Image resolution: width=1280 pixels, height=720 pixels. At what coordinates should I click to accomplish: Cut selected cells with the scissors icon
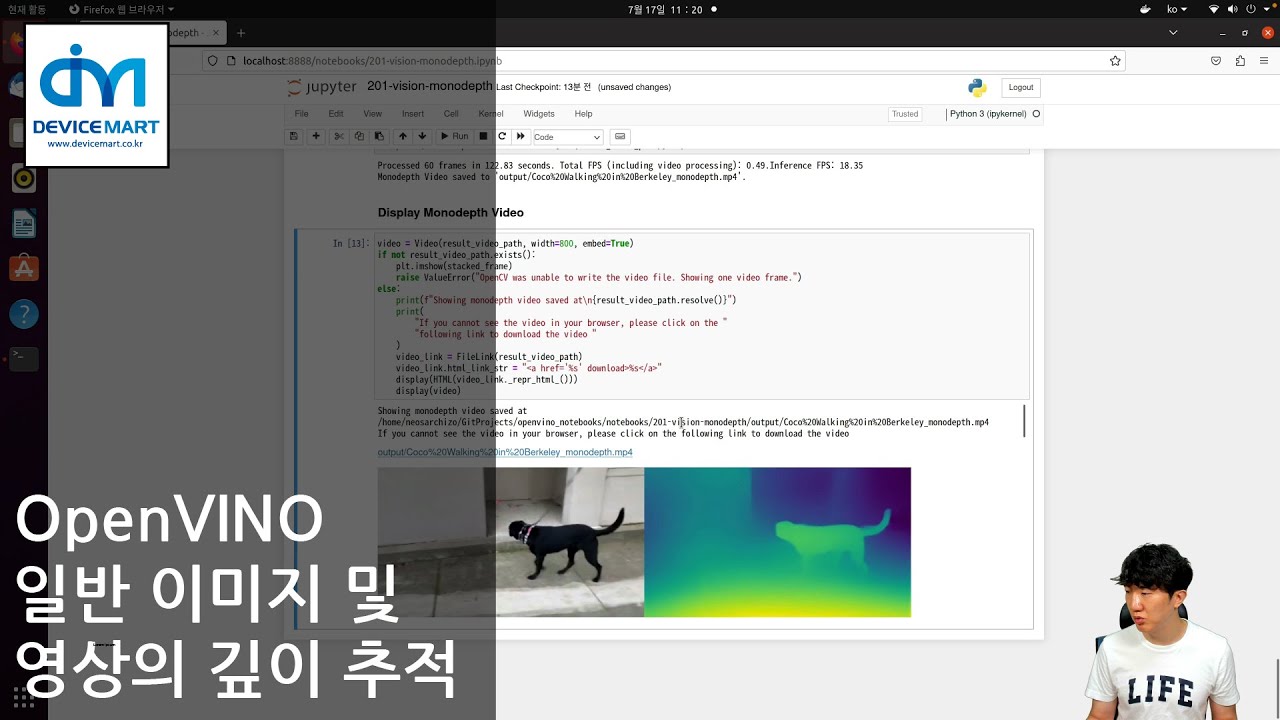pyautogui.click(x=339, y=136)
